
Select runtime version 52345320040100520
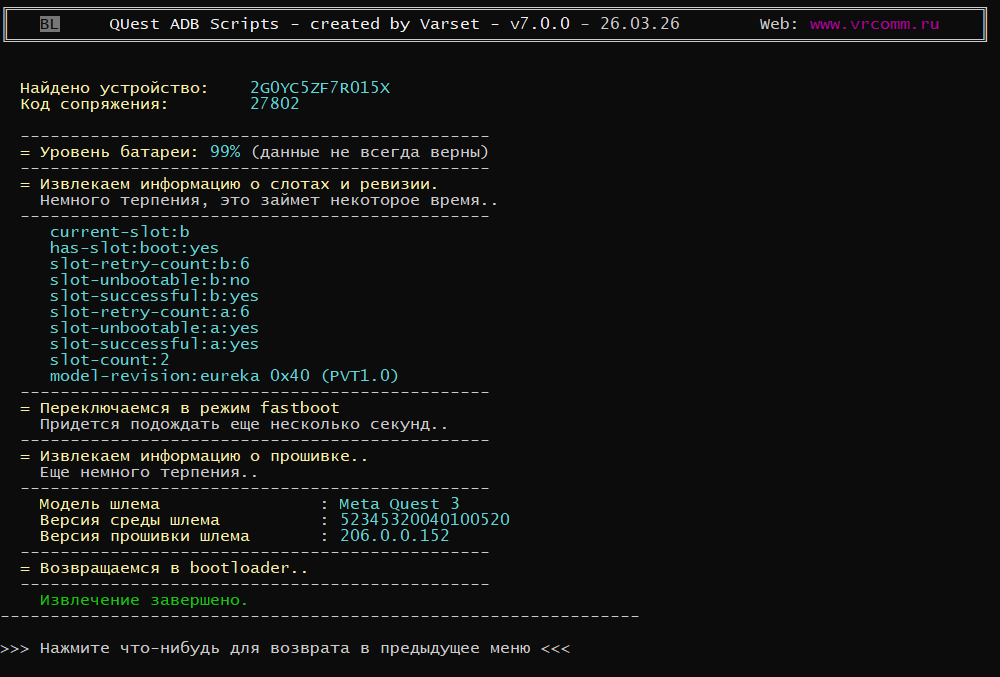click(x=424, y=520)
